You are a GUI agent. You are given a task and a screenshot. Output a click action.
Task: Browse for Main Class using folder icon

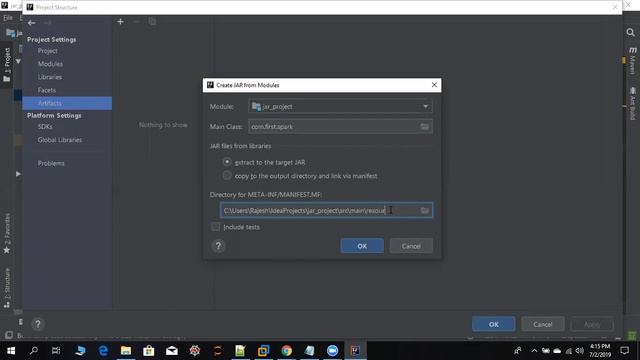[x=424, y=127]
